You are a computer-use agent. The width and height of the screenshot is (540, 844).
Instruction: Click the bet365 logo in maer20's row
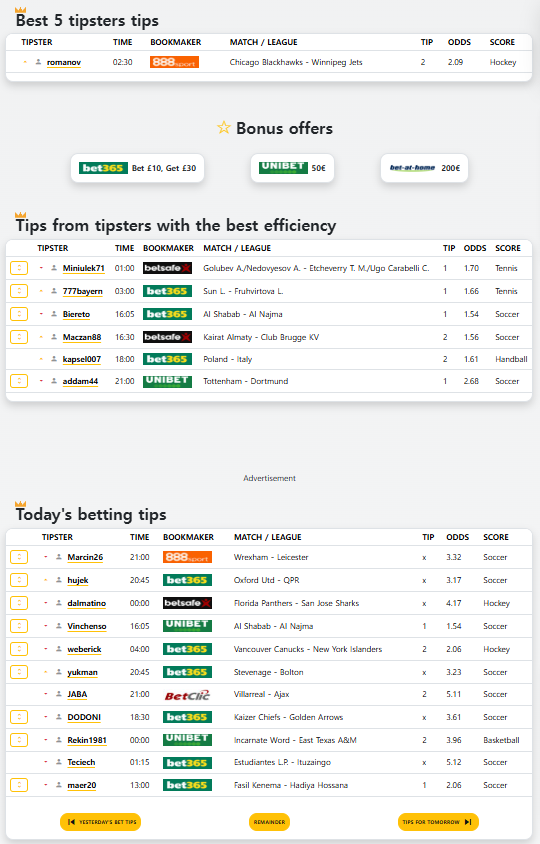tap(187, 785)
